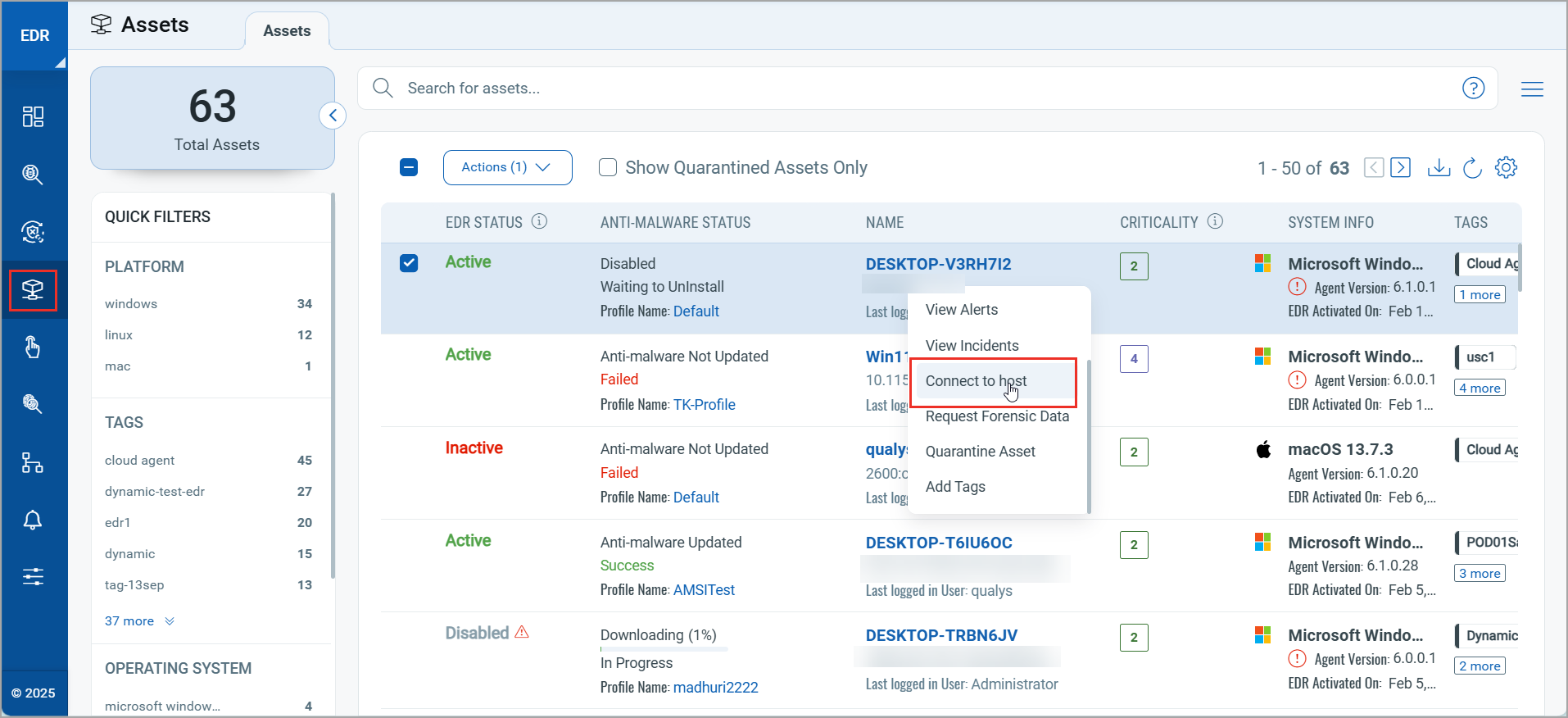Uncheck the DESKTOP-V3RH7I2 row checkbox
1568x718 pixels.
[x=409, y=263]
